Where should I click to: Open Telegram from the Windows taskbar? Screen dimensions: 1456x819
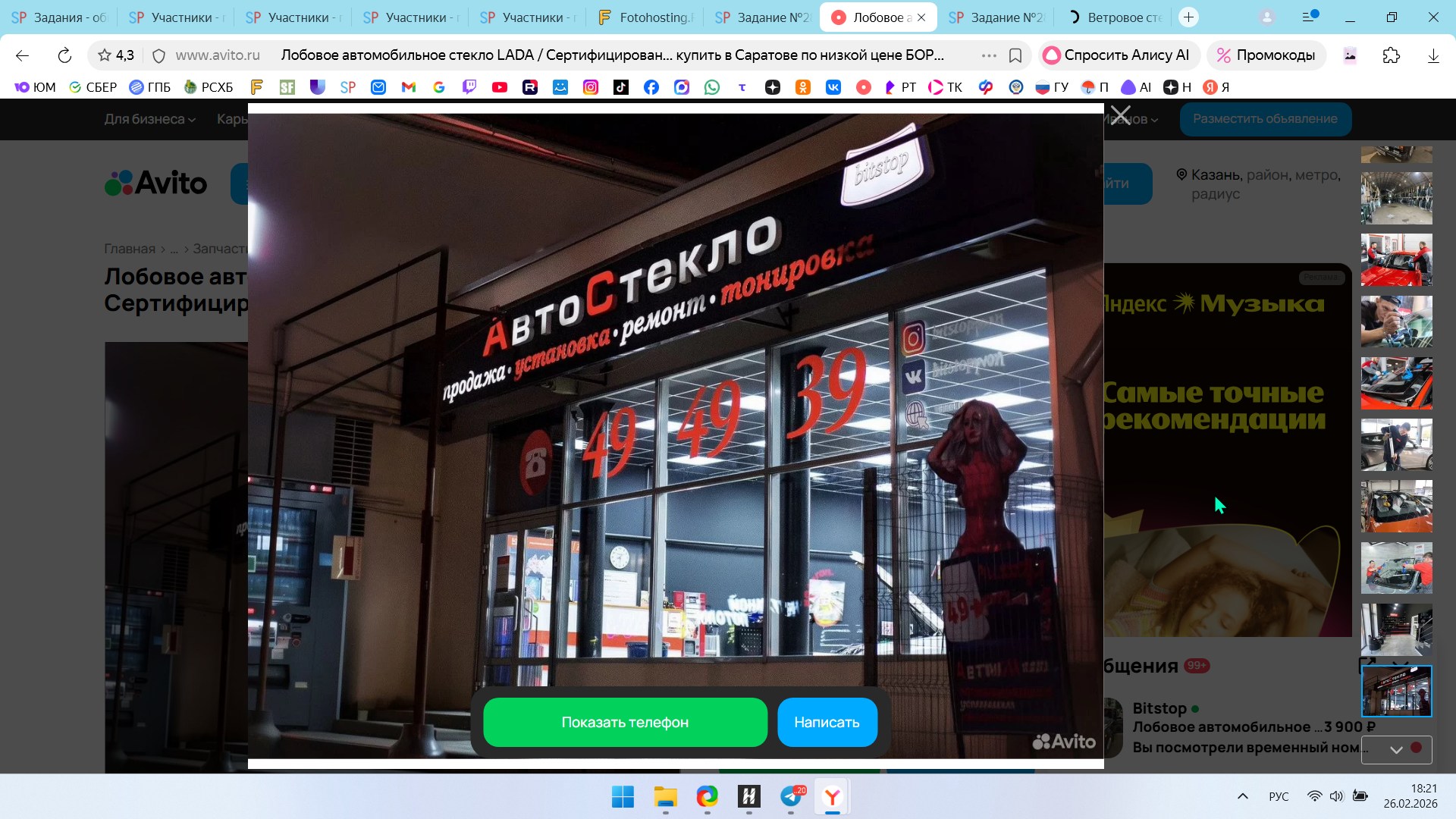791,796
